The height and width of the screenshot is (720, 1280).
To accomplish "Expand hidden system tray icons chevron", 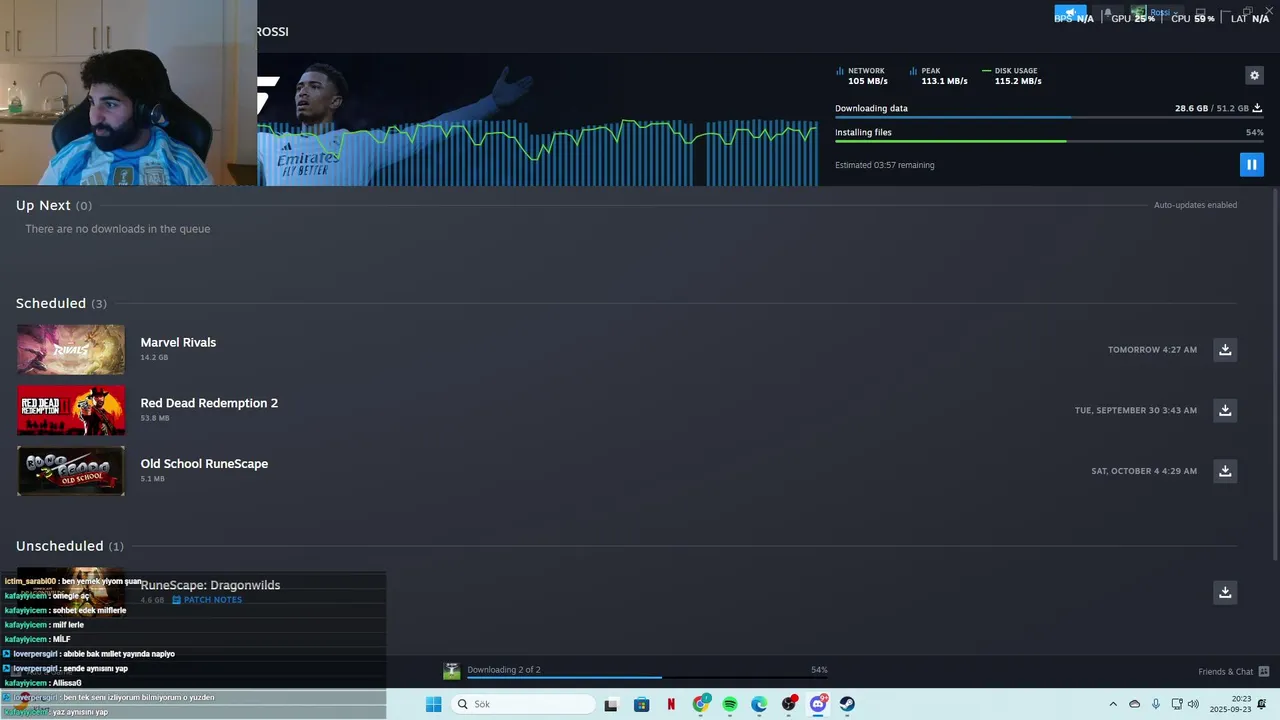I will tap(1113, 704).
